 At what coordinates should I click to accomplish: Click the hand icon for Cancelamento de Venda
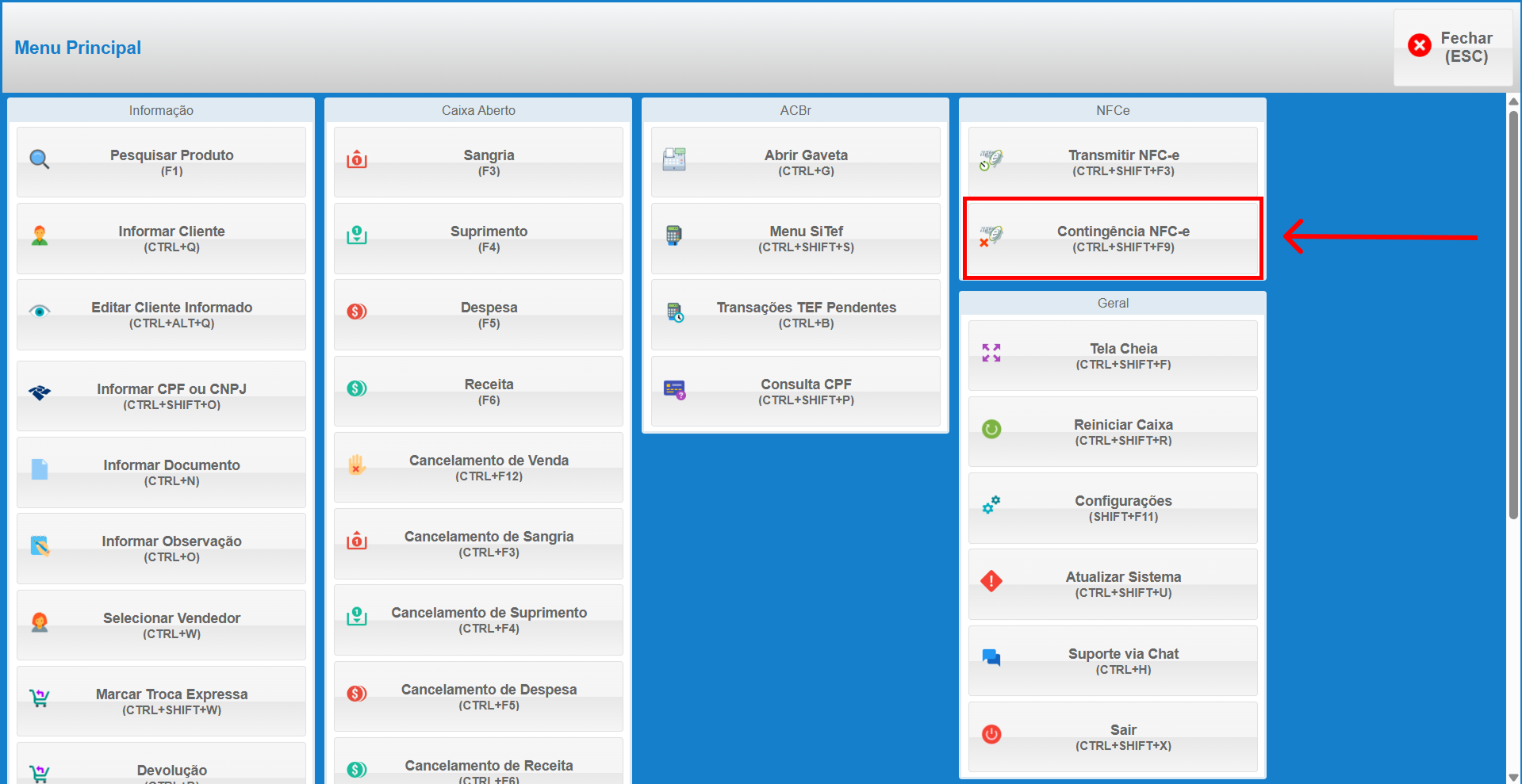[x=357, y=465]
